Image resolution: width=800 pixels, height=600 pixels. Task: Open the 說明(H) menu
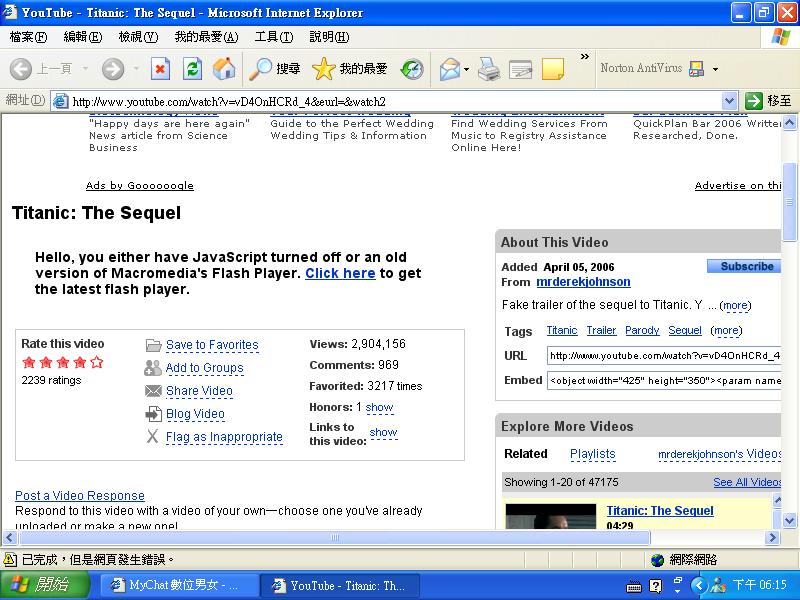point(329,37)
